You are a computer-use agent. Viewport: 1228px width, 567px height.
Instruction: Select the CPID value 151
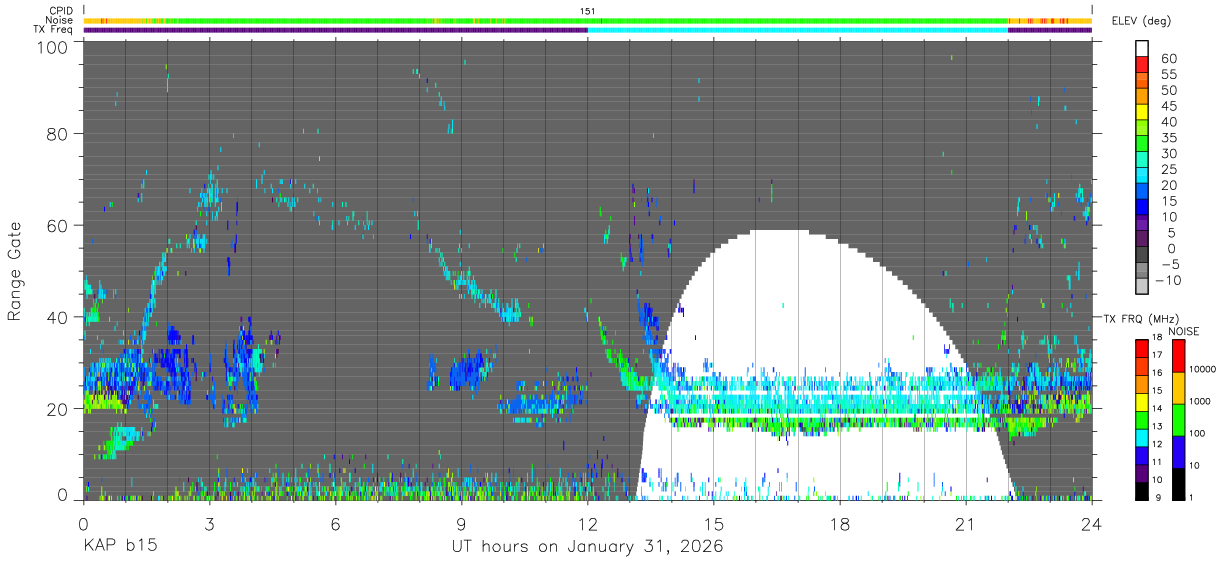(x=587, y=11)
